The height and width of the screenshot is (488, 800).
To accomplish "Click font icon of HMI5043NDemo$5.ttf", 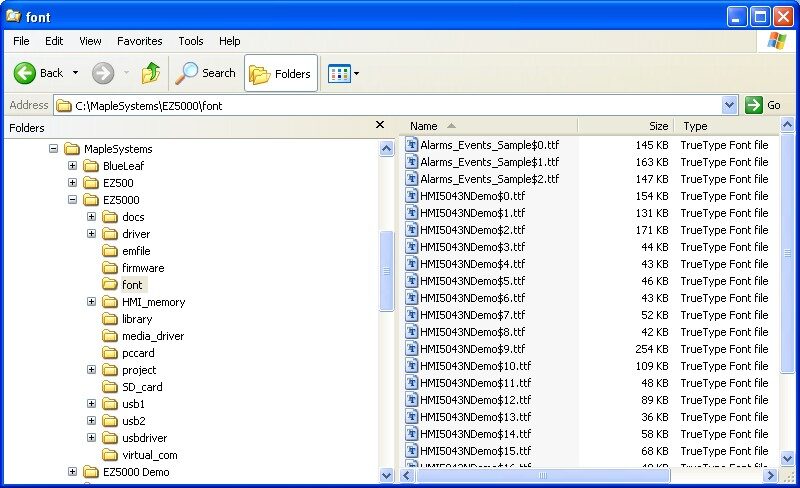I will click(411, 280).
